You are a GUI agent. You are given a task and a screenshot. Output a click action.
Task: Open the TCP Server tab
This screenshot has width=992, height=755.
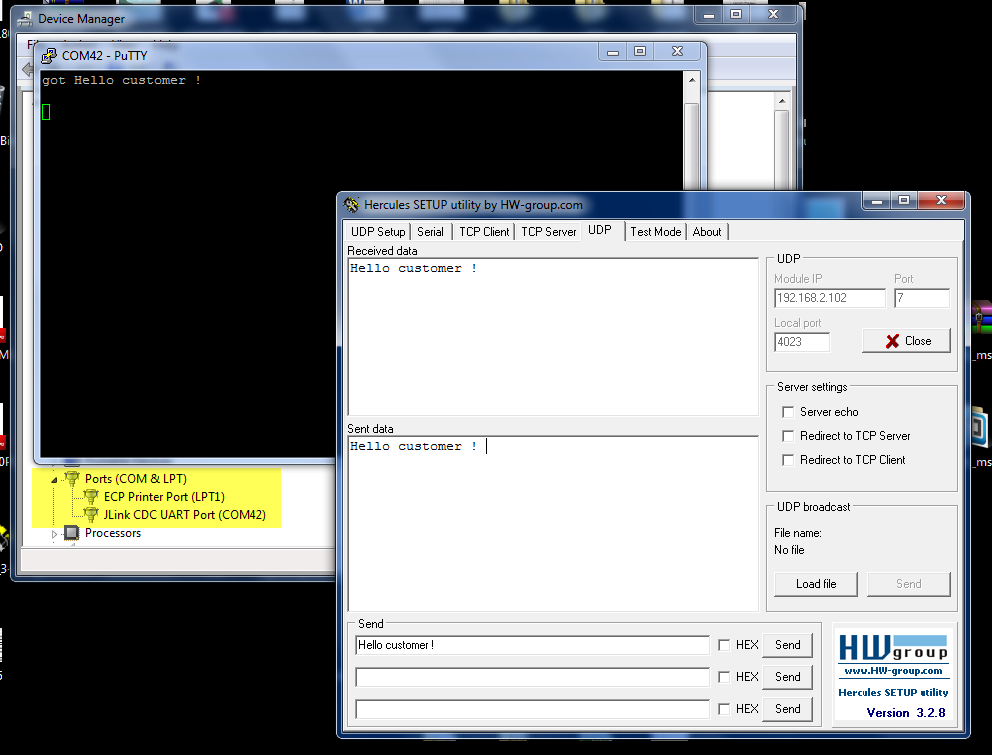tap(549, 232)
